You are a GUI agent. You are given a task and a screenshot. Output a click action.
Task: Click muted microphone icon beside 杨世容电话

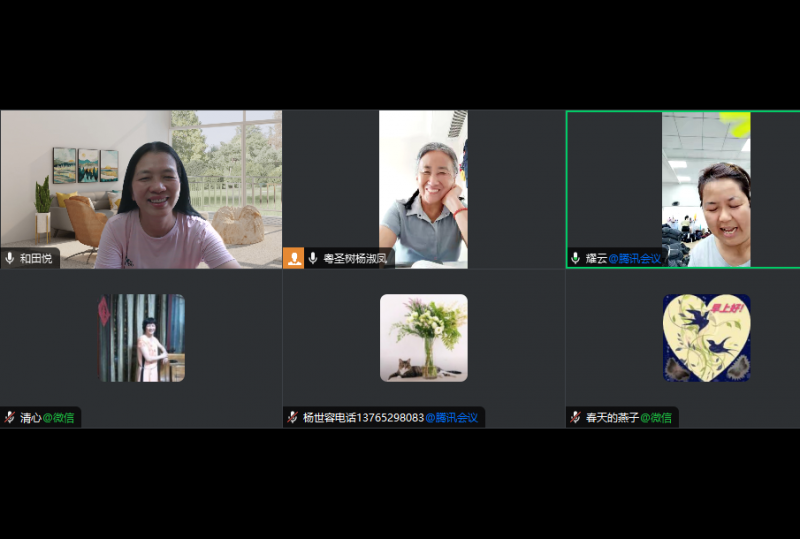coord(293,417)
